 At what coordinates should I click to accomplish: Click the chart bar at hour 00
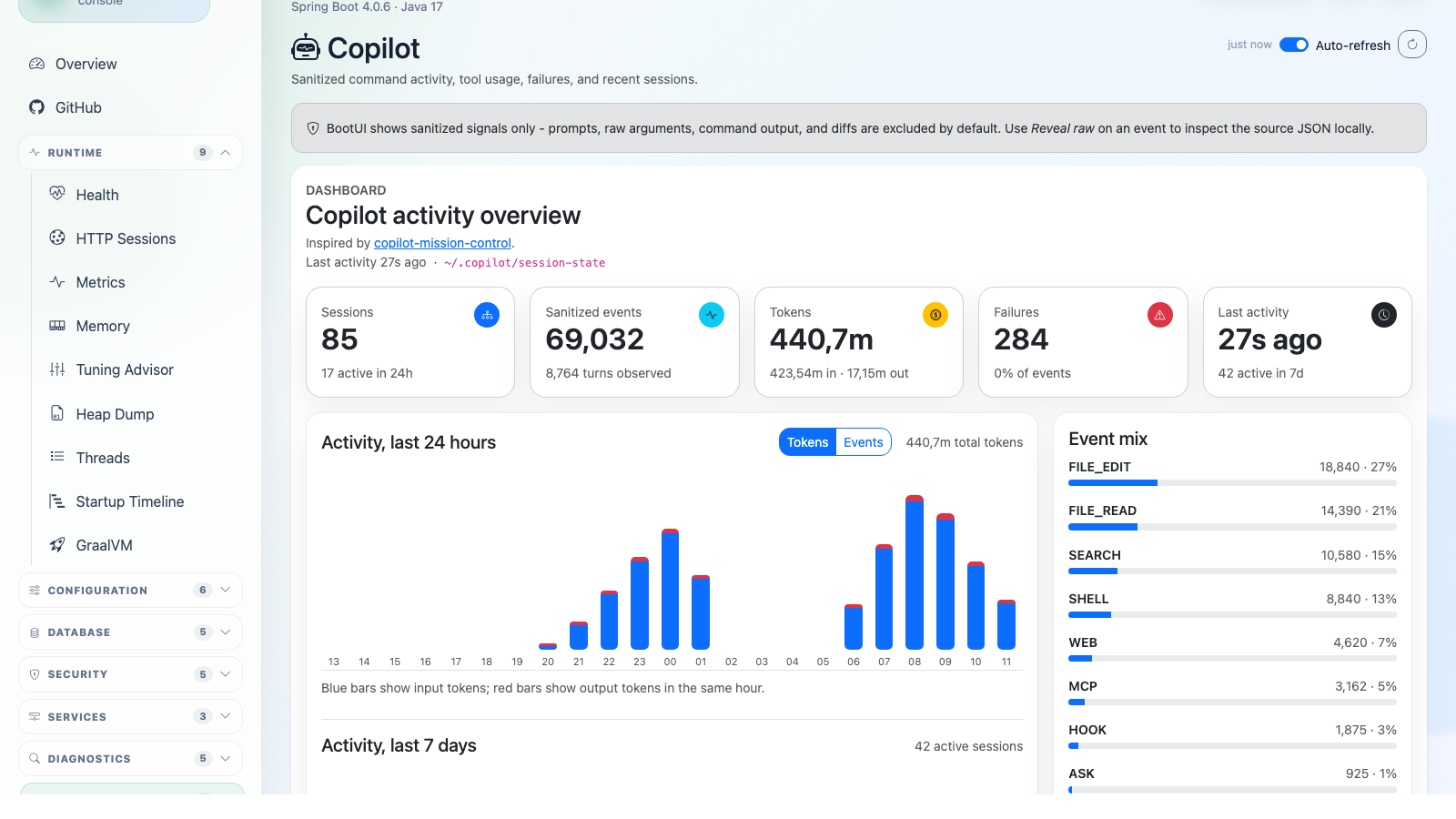coord(670,589)
